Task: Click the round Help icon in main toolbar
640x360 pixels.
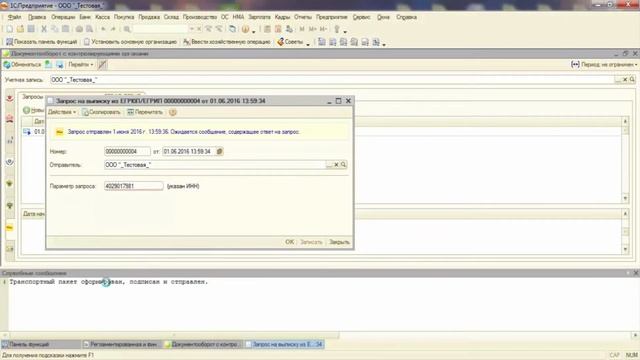Action: [x=245, y=29]
